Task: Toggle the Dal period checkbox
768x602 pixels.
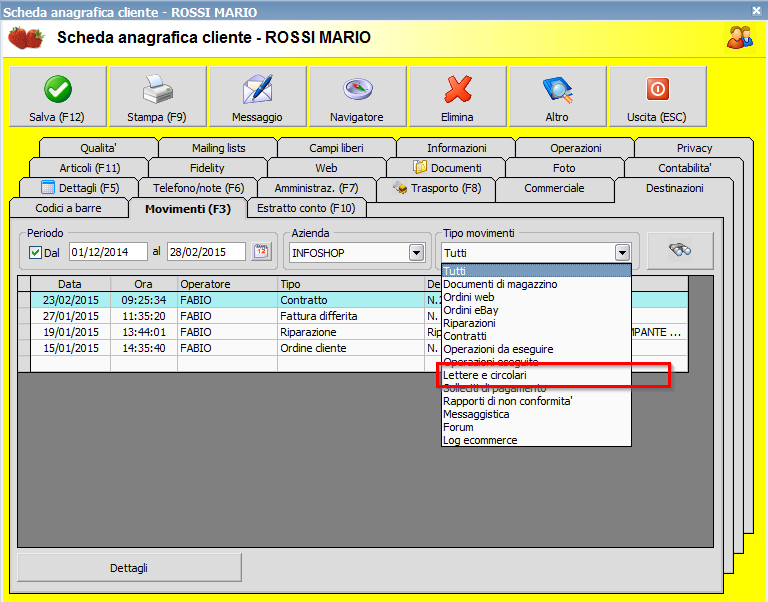Action: [35, 253]
